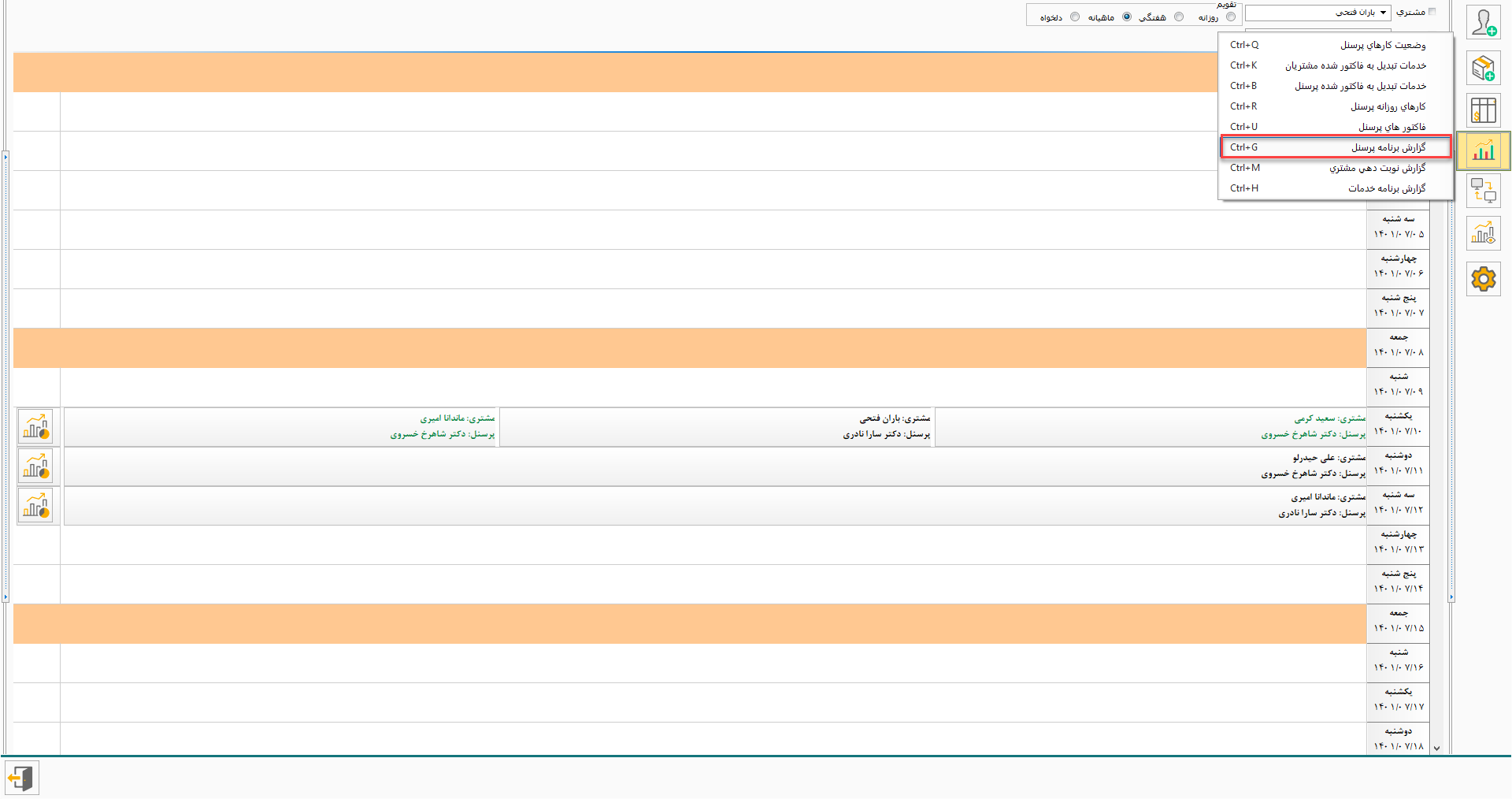Click the add package box icon
Viewport: 1512px width, 799px height.
coord(1484,69)
